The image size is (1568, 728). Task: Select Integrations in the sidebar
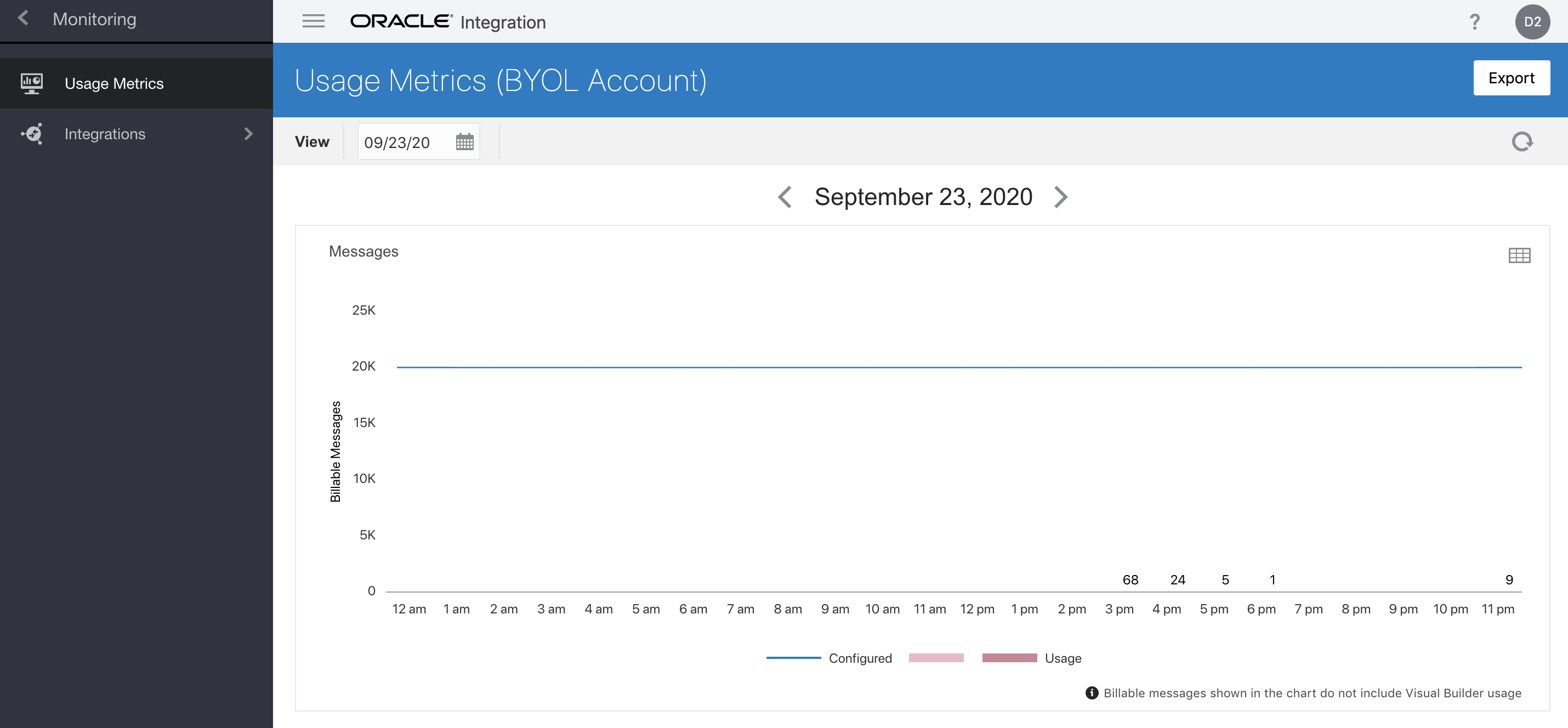tap(105, 134)
